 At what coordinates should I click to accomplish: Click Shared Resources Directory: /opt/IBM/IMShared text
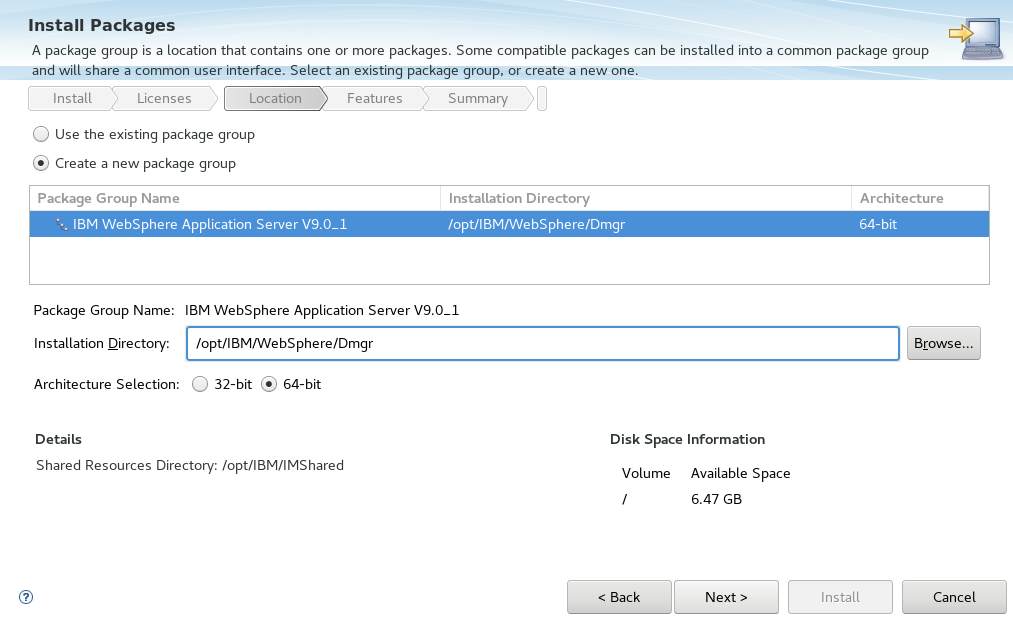pos(190,466)
